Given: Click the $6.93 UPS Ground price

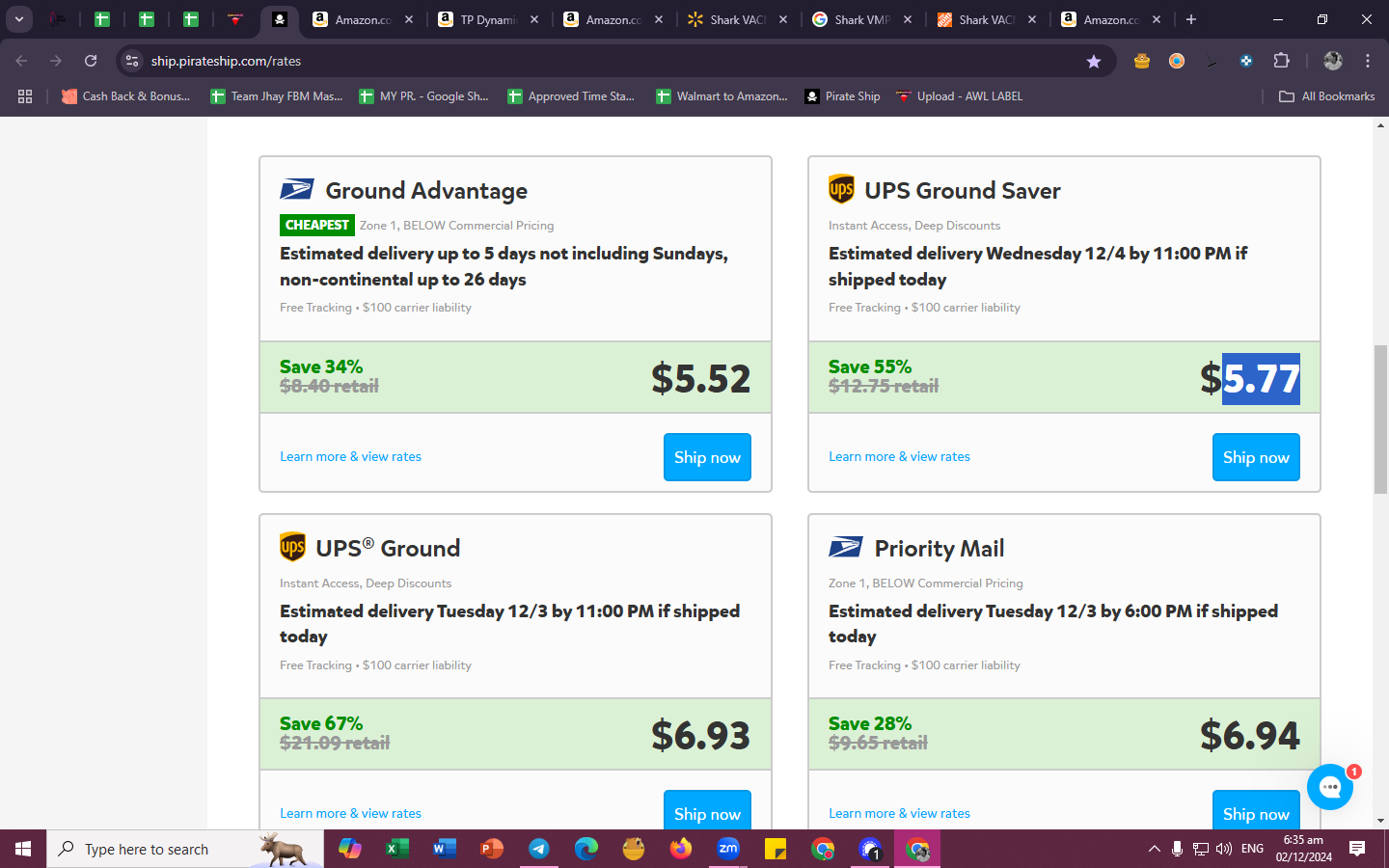Looking at the screenshot, I should (x=700, y=735).
